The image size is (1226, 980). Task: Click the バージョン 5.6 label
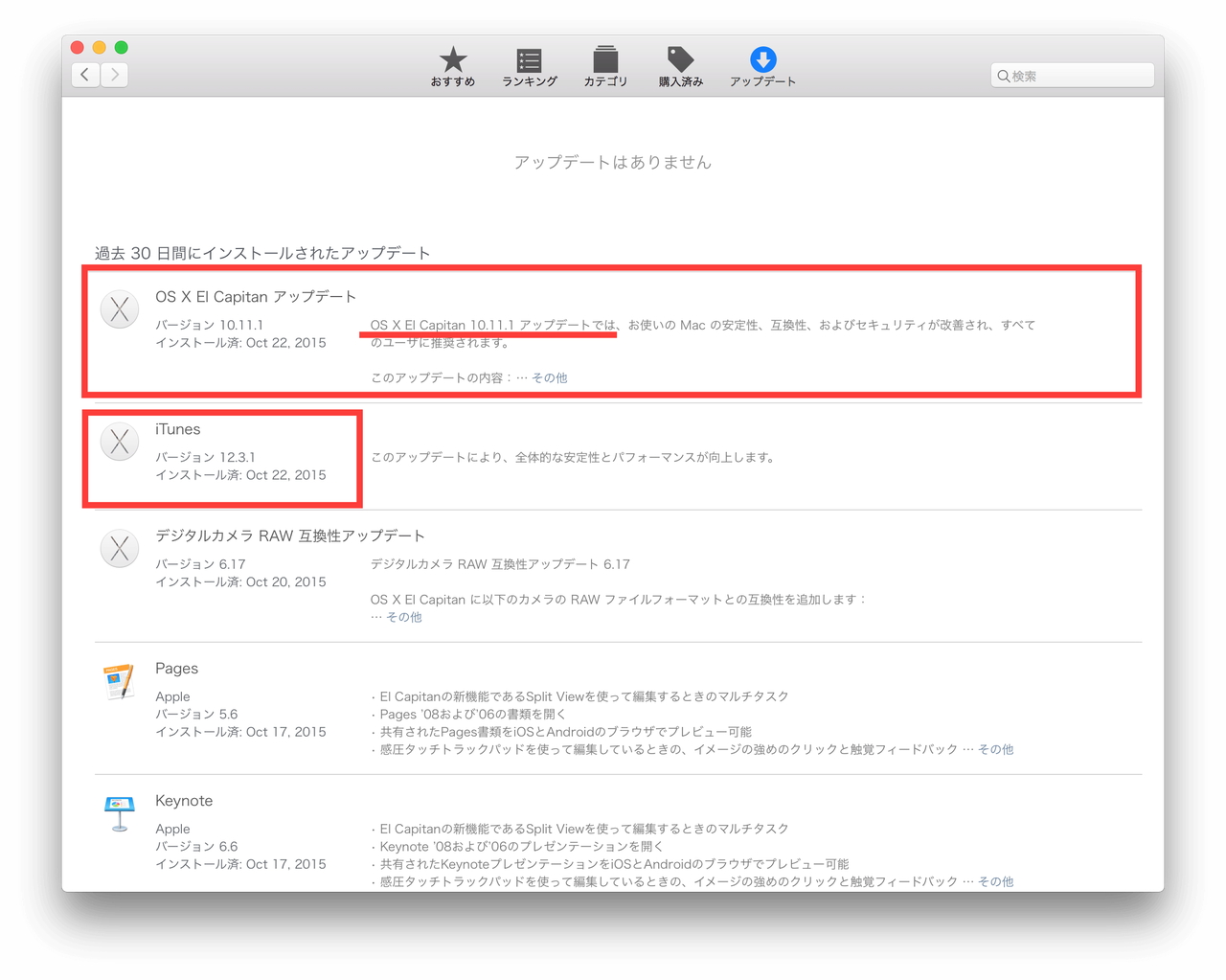click(x=196, y=714)
